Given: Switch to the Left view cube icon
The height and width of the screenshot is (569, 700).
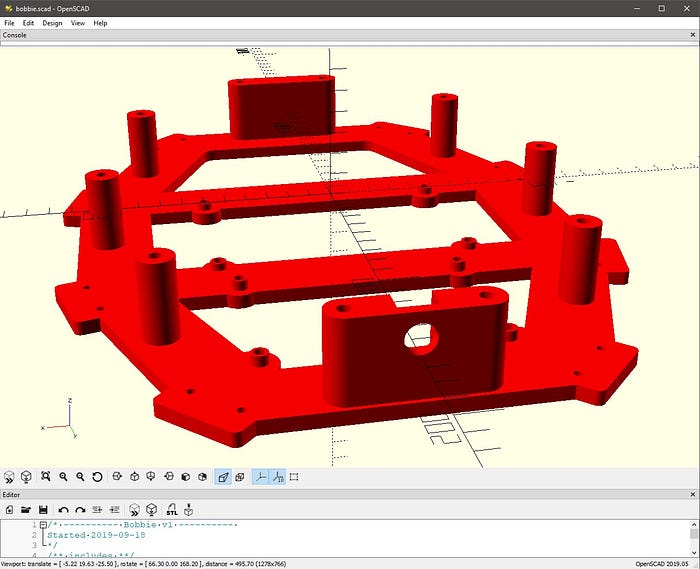Looking at the screenshot, I should [169, 477].
